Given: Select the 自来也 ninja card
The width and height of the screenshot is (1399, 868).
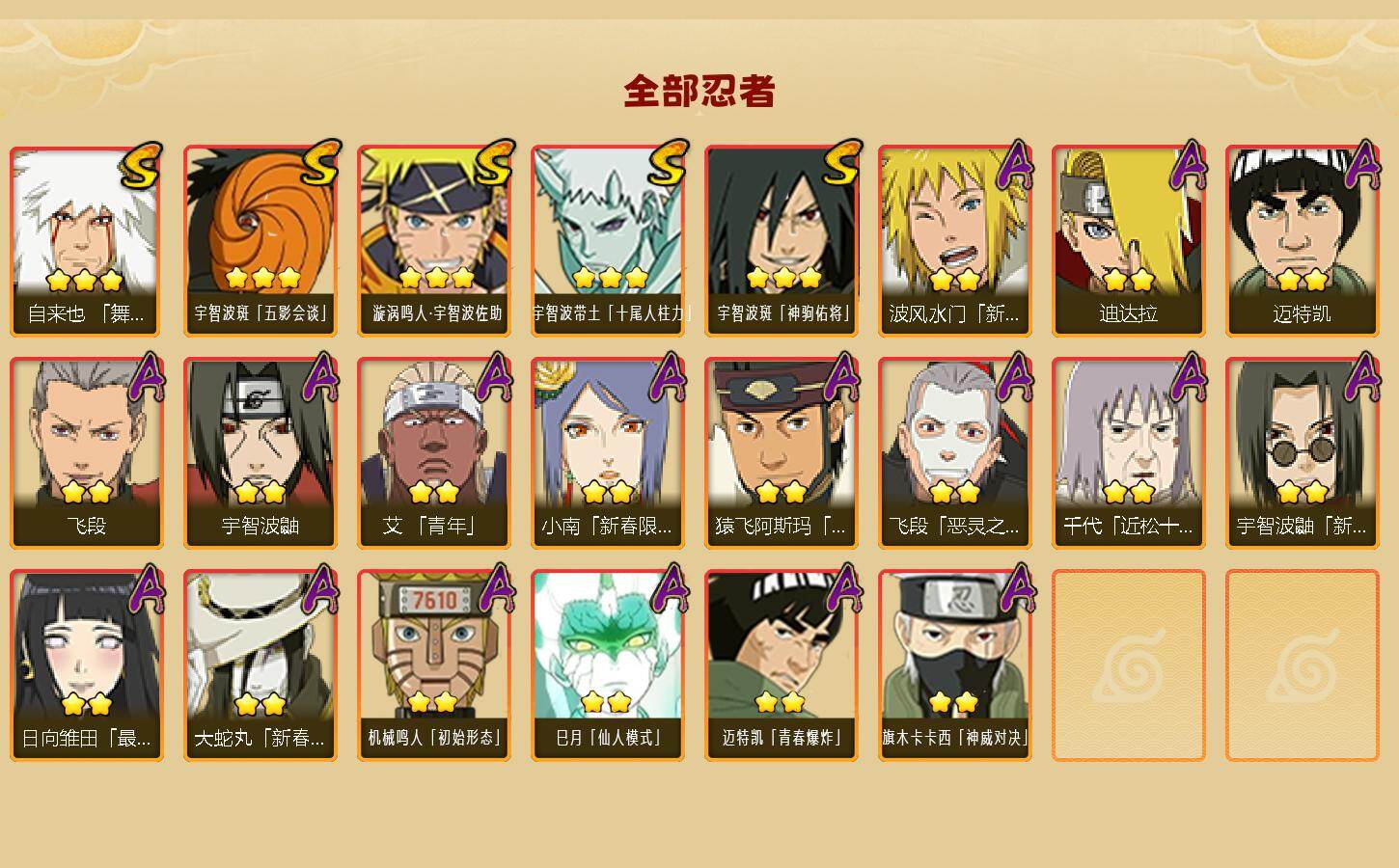Looking at the screenshot, I should click(86, 241).
